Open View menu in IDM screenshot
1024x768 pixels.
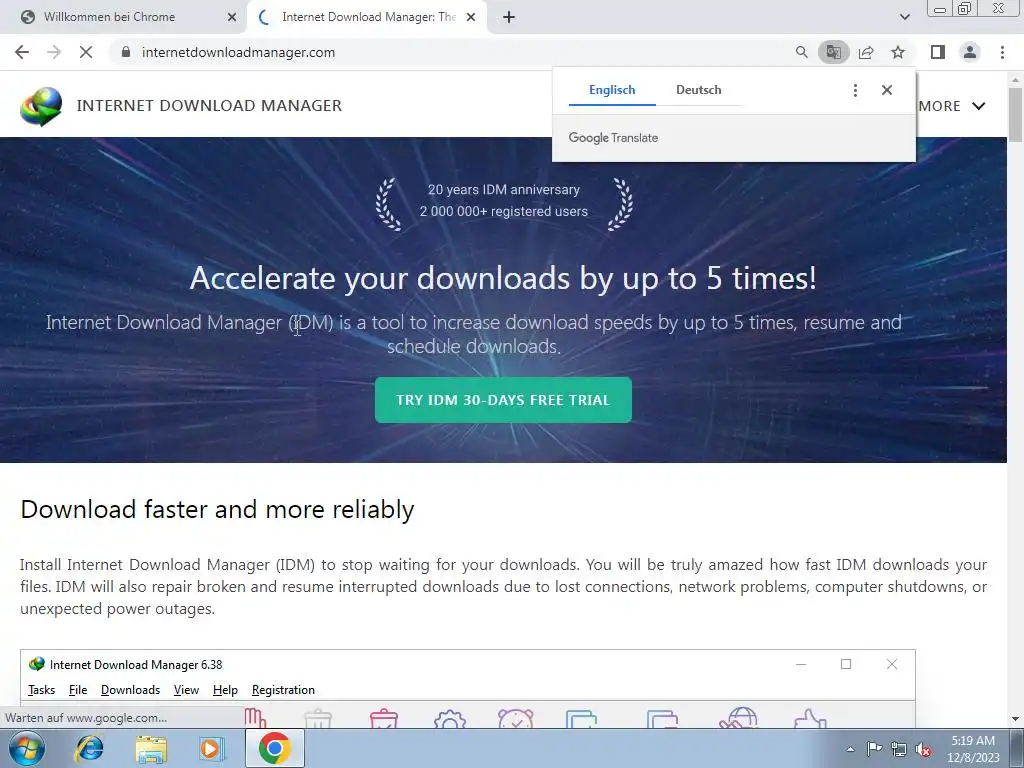tap(186, 690)
